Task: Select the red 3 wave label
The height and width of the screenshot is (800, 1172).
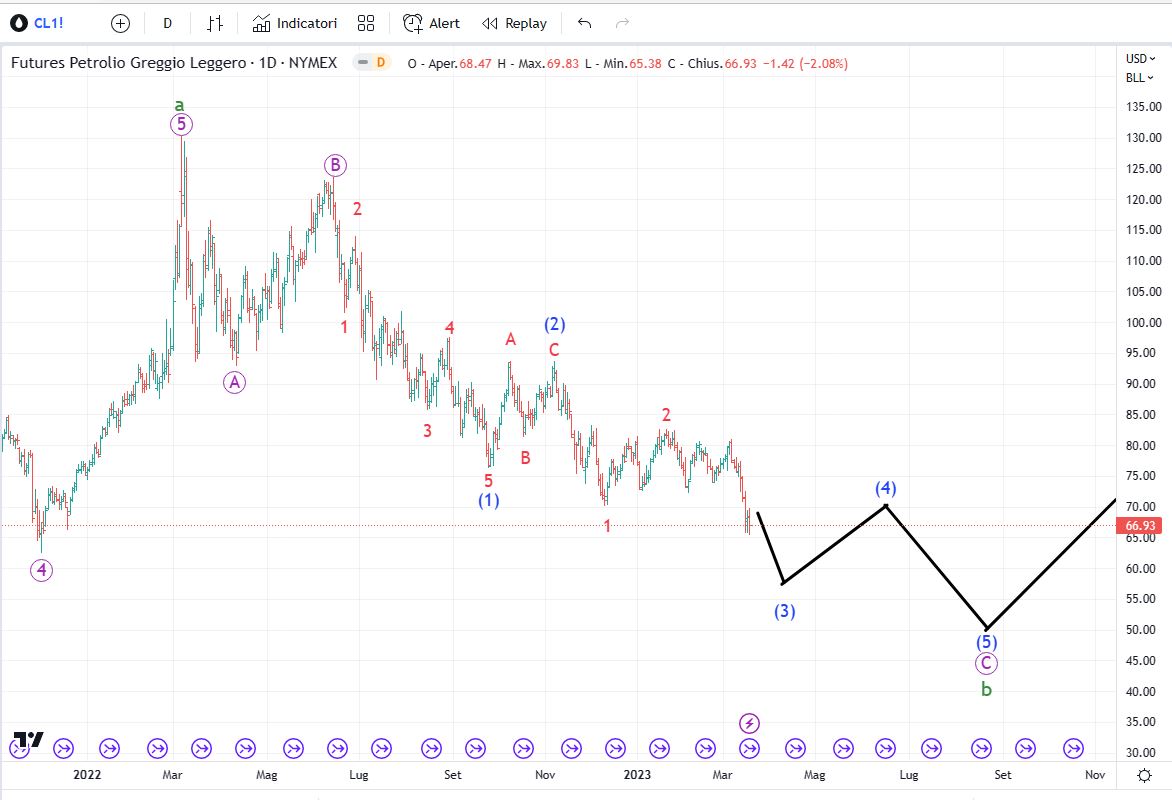Action: tap(428, 431)
